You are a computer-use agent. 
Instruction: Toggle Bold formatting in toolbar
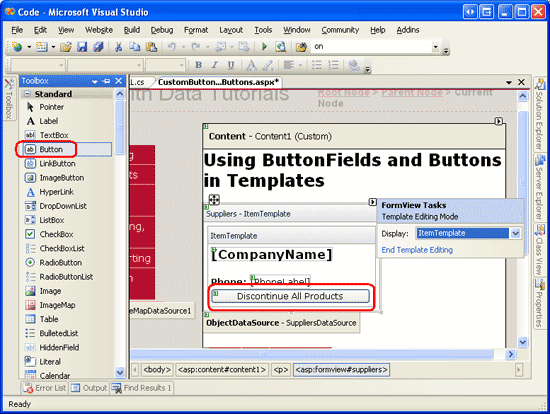pos(199,65)
